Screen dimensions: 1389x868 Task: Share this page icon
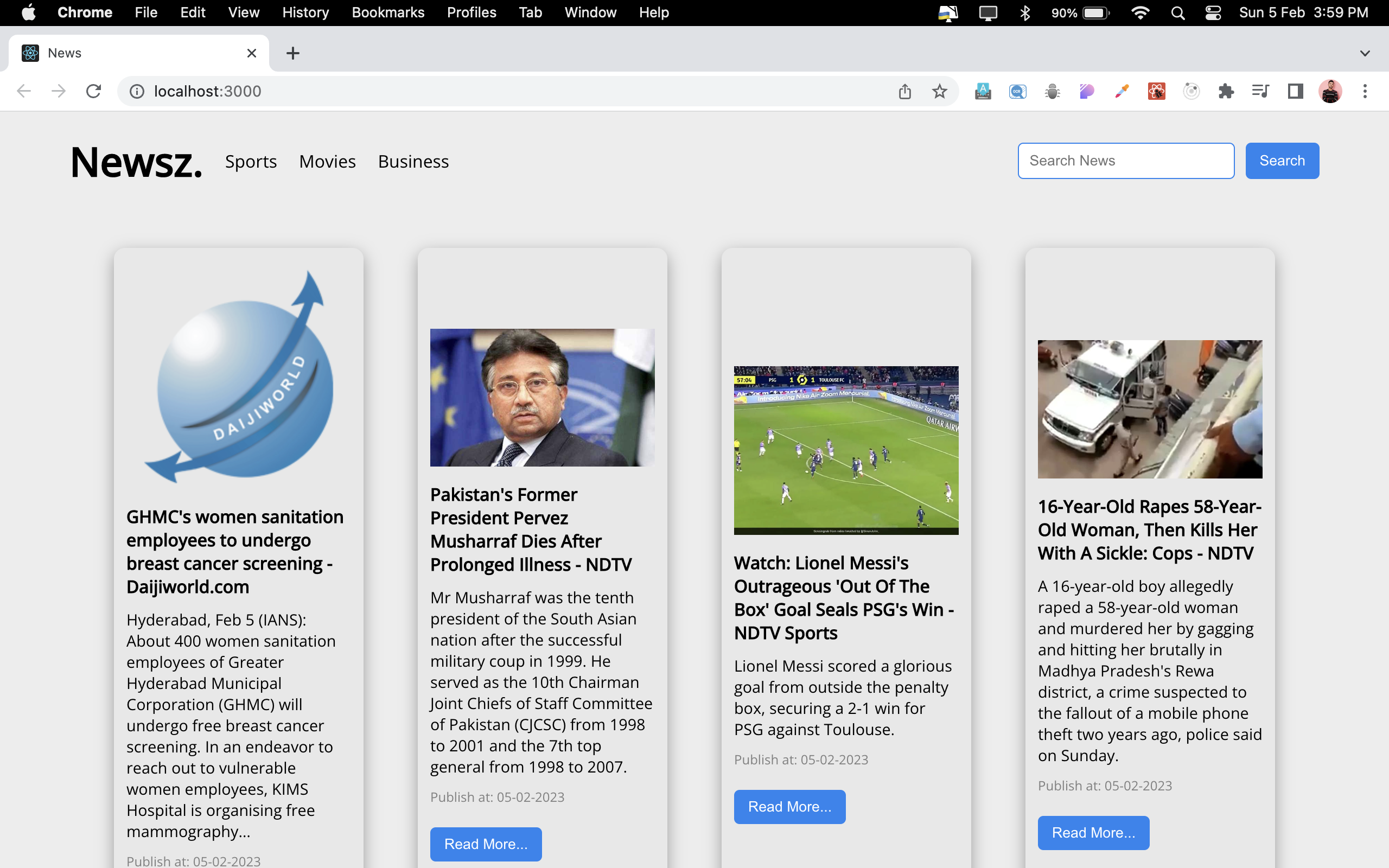(904, 91)
